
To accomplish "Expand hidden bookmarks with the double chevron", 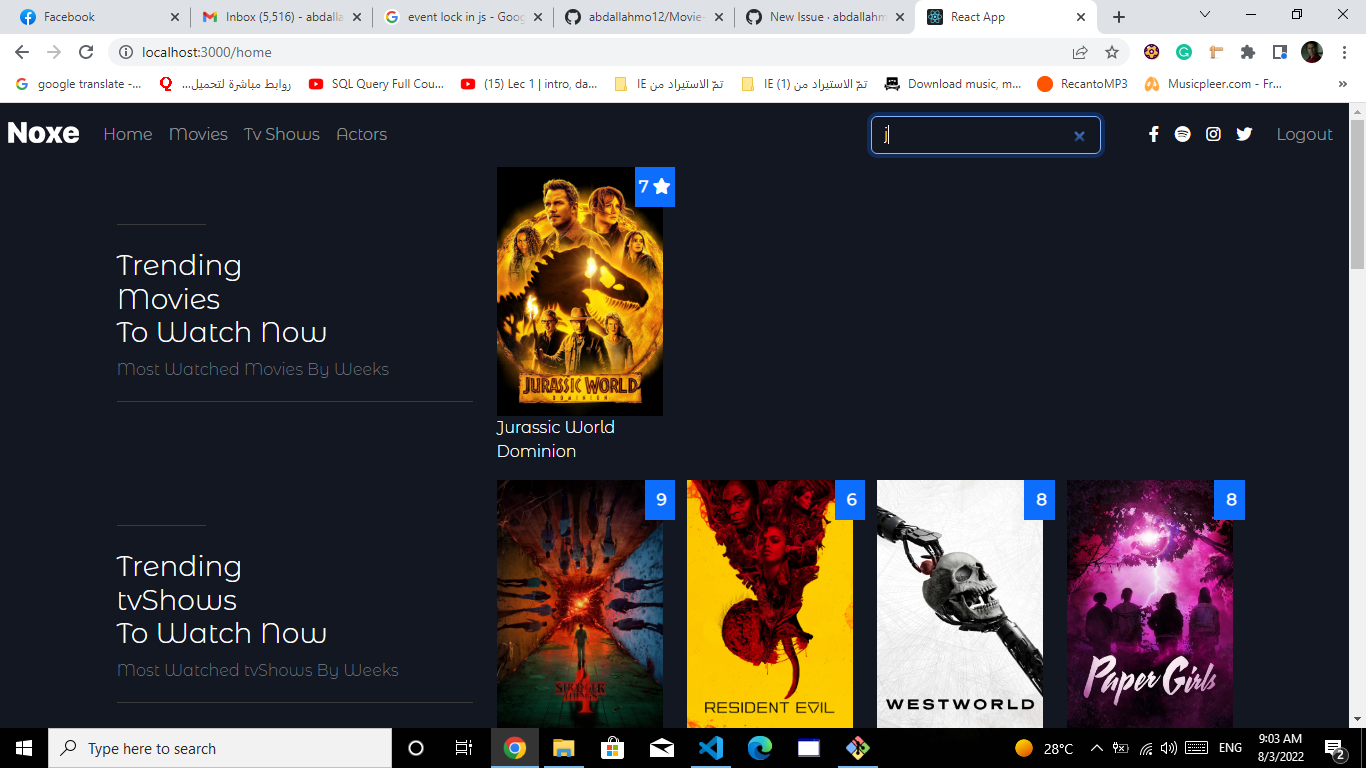I will (1343, 84).
